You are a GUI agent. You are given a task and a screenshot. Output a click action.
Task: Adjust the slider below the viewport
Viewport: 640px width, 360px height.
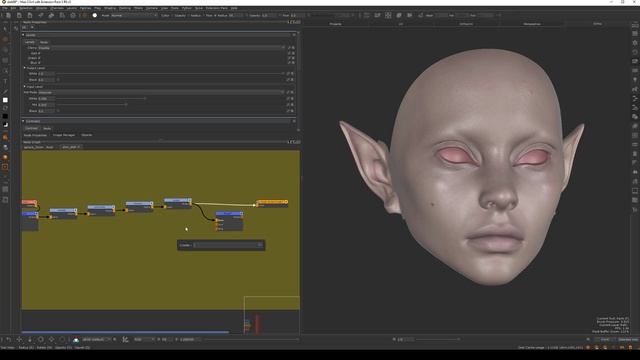pos(437,339)
